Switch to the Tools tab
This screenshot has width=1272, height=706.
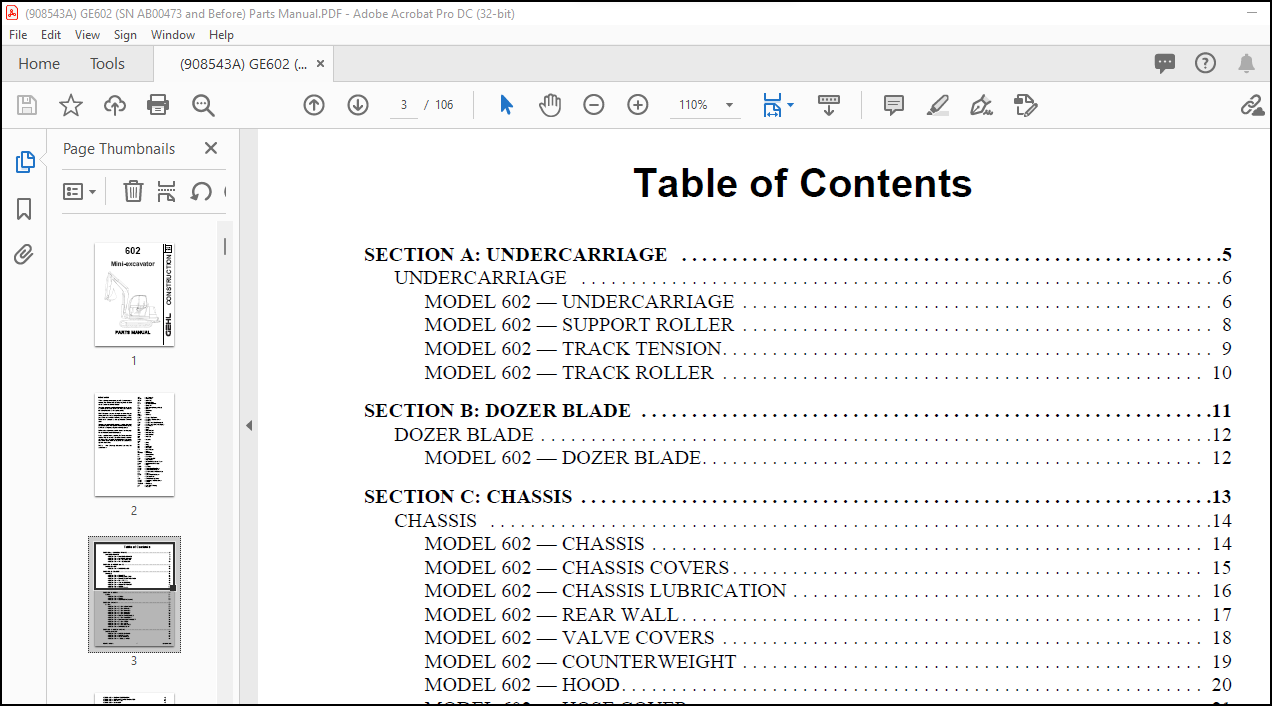click(x=107, y=64)
